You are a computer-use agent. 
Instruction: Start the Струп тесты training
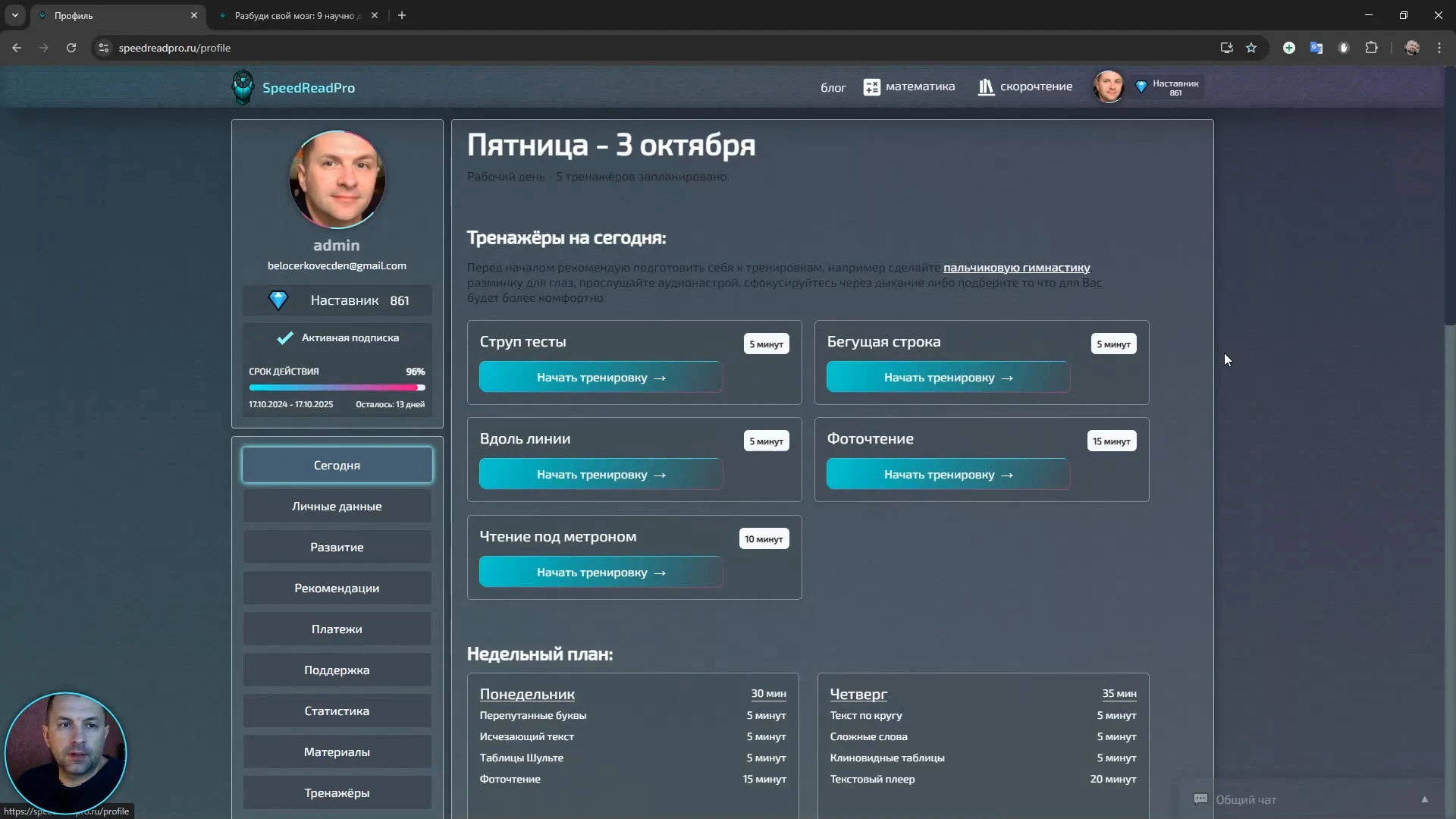click(x=601, y=377)
